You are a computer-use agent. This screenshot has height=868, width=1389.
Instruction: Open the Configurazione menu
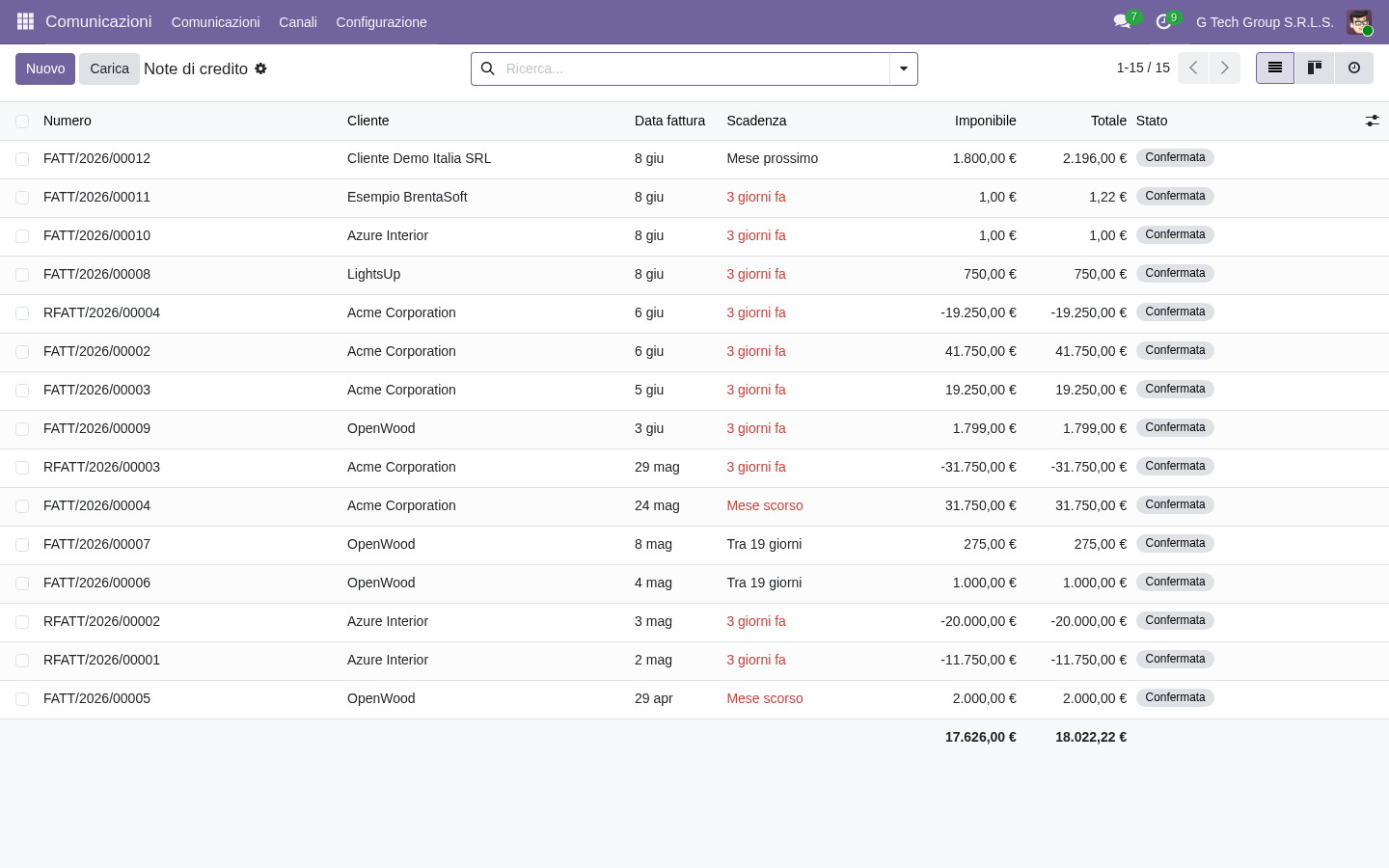coord(381,22)
